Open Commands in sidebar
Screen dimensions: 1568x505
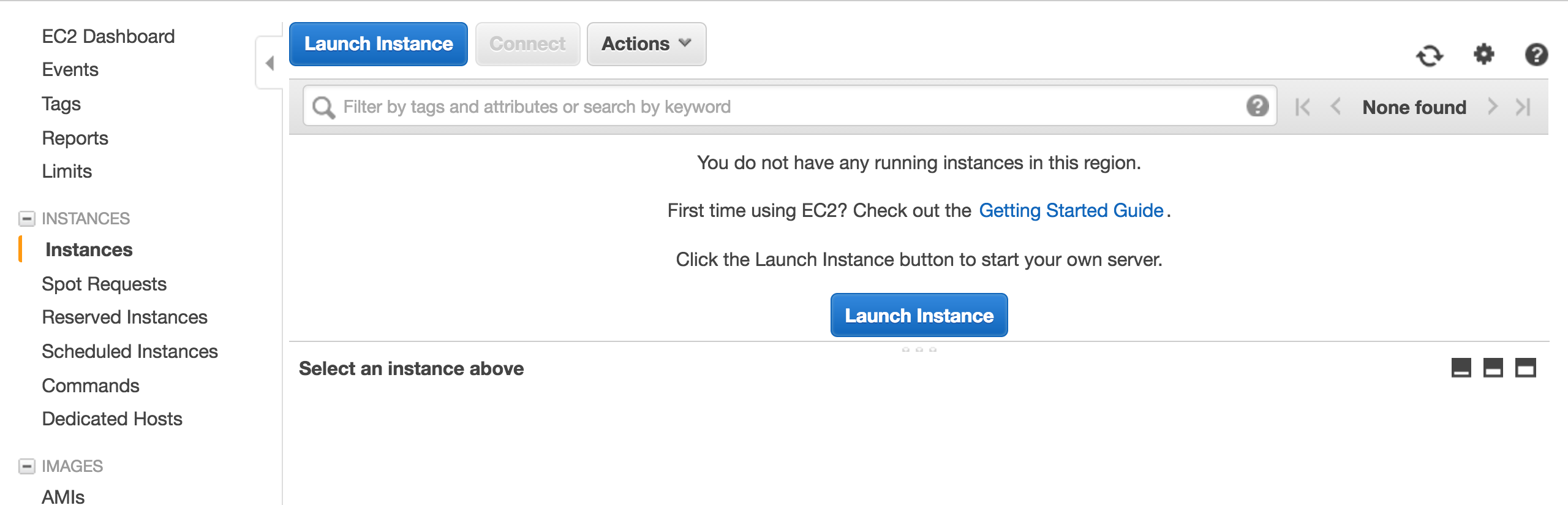[x=91, y=385]
